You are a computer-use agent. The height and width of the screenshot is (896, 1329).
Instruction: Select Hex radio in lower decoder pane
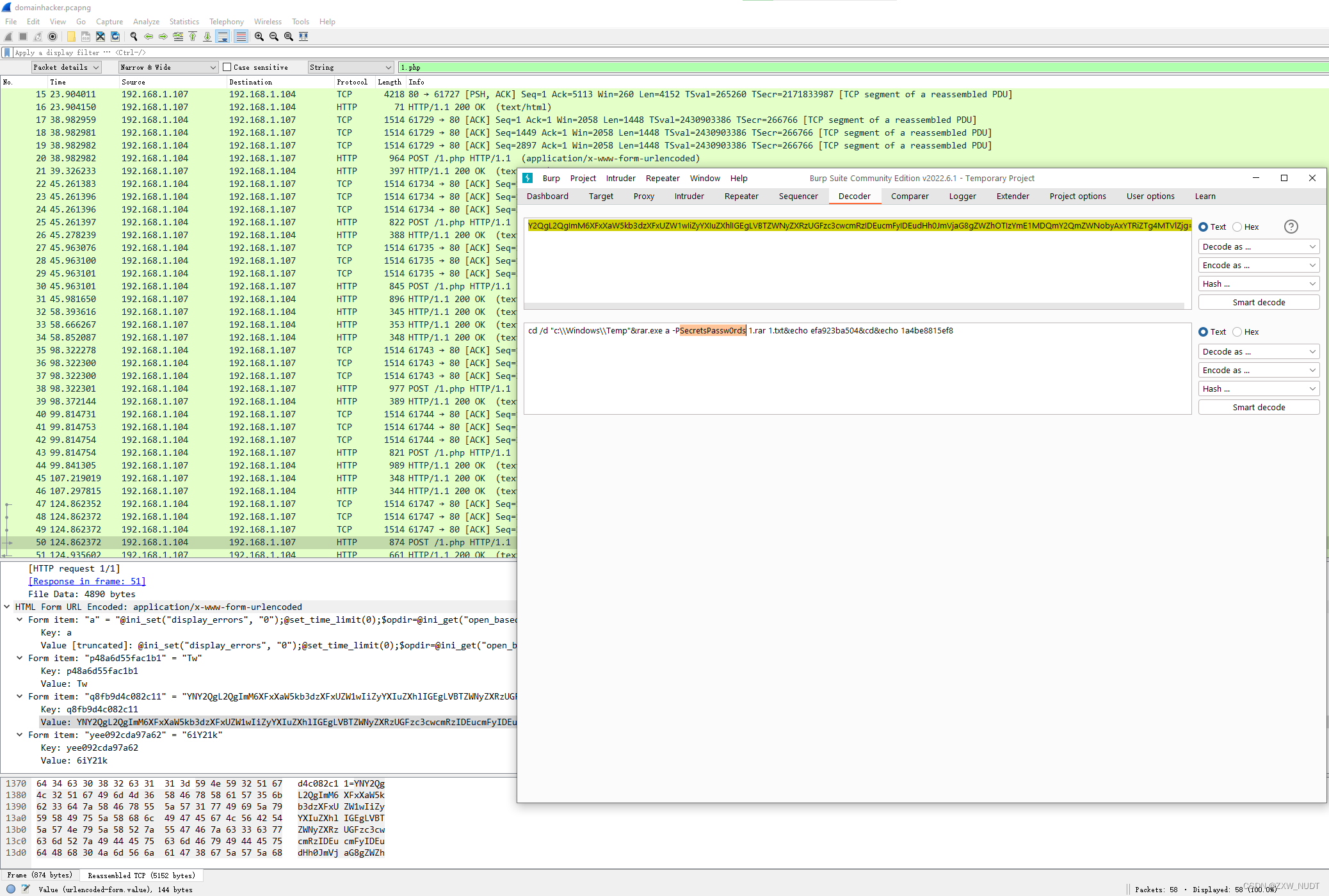pyautogui.click(x=1237, y=332)
